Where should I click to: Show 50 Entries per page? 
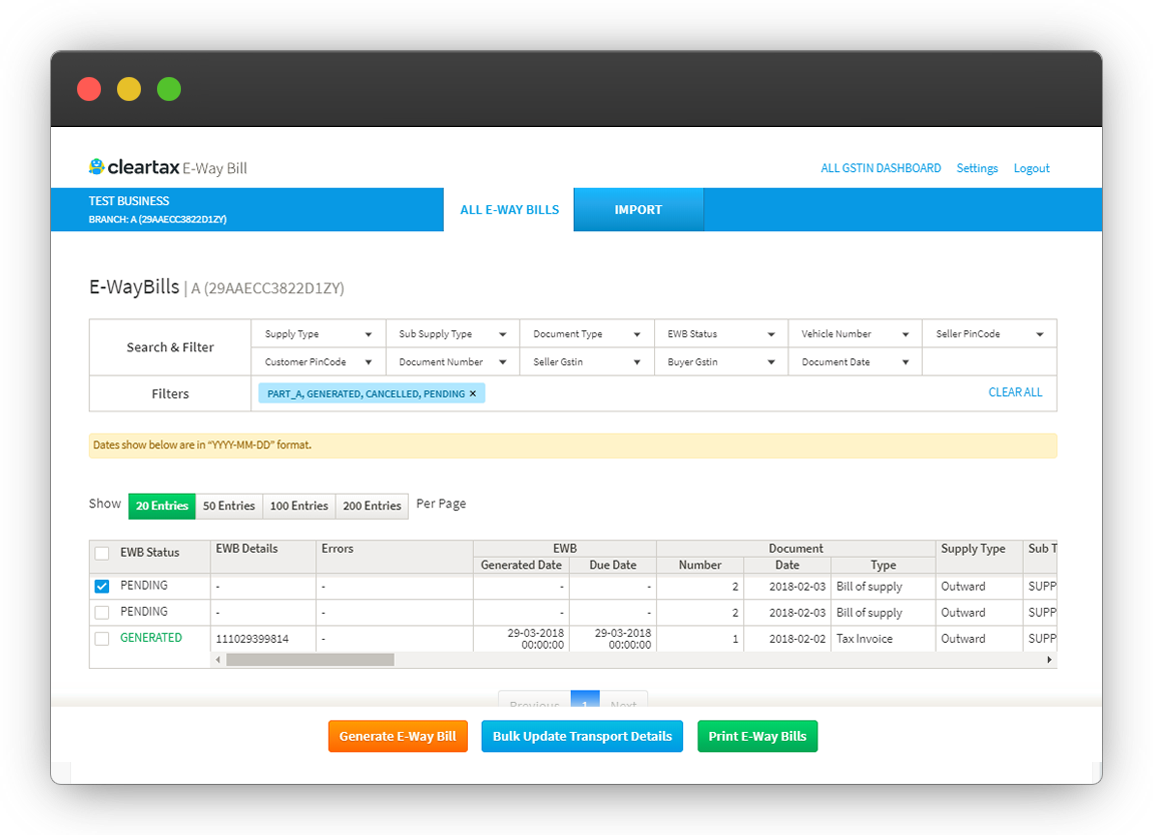coord(229,506)
